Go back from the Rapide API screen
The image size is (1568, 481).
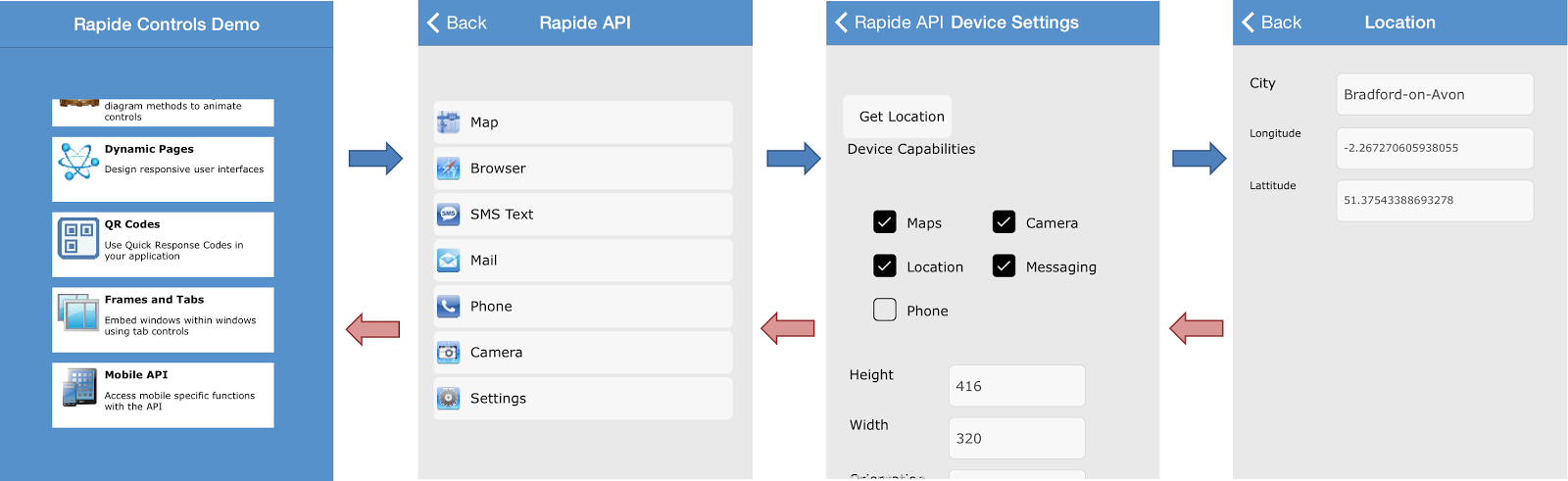coord(457,23)
